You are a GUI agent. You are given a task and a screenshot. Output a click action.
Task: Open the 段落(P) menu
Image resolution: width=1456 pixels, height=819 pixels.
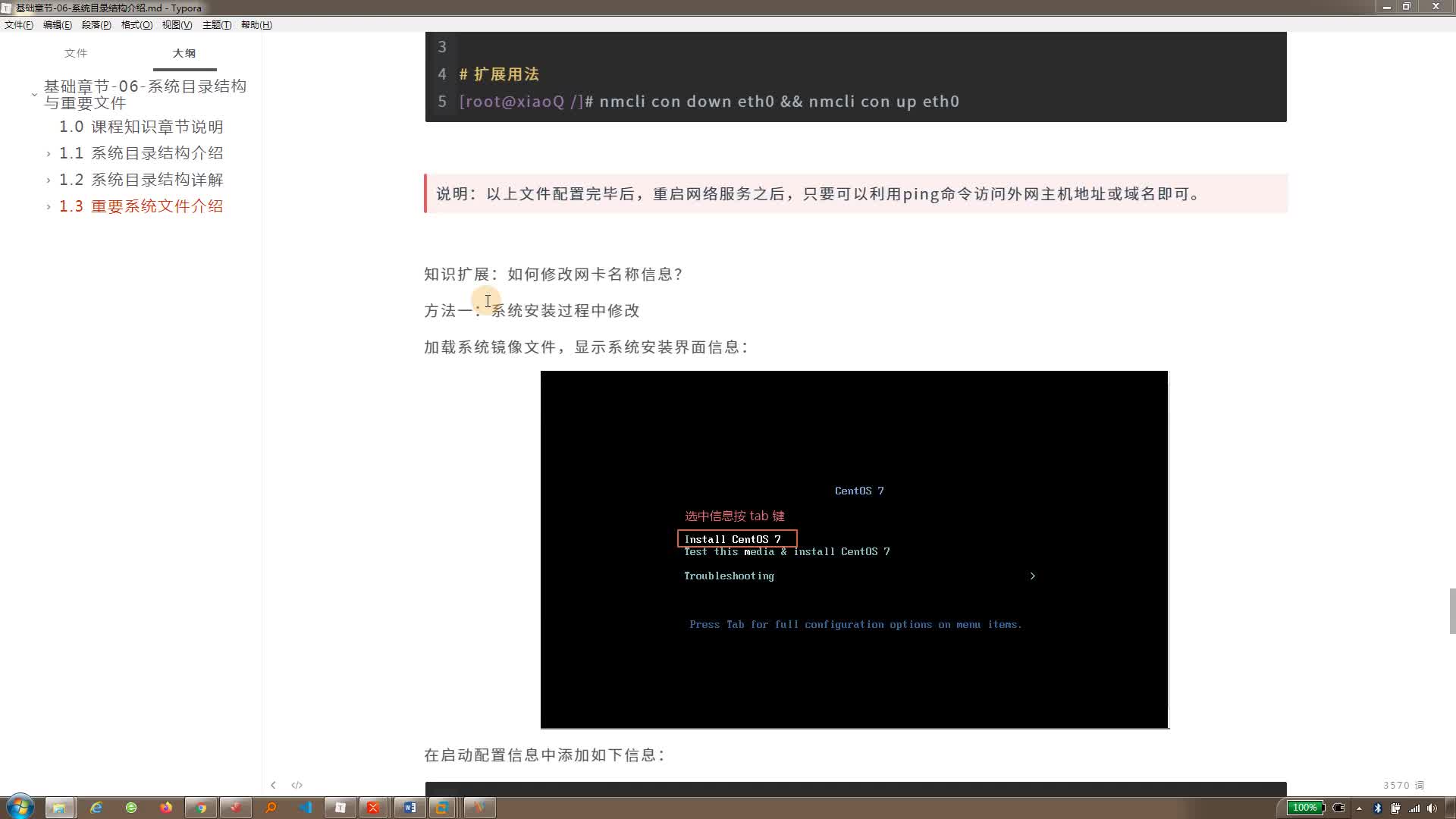point(96,25)
